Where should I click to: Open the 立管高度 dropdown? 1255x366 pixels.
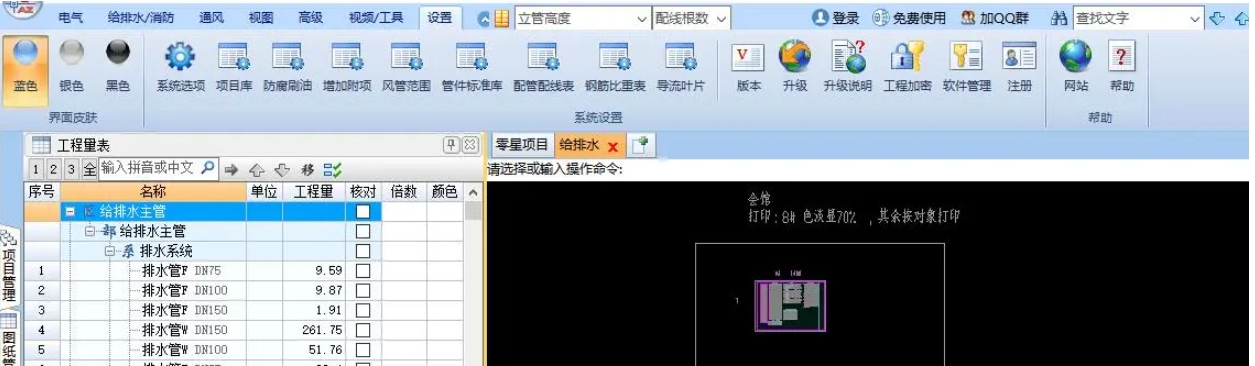point(583,19)
